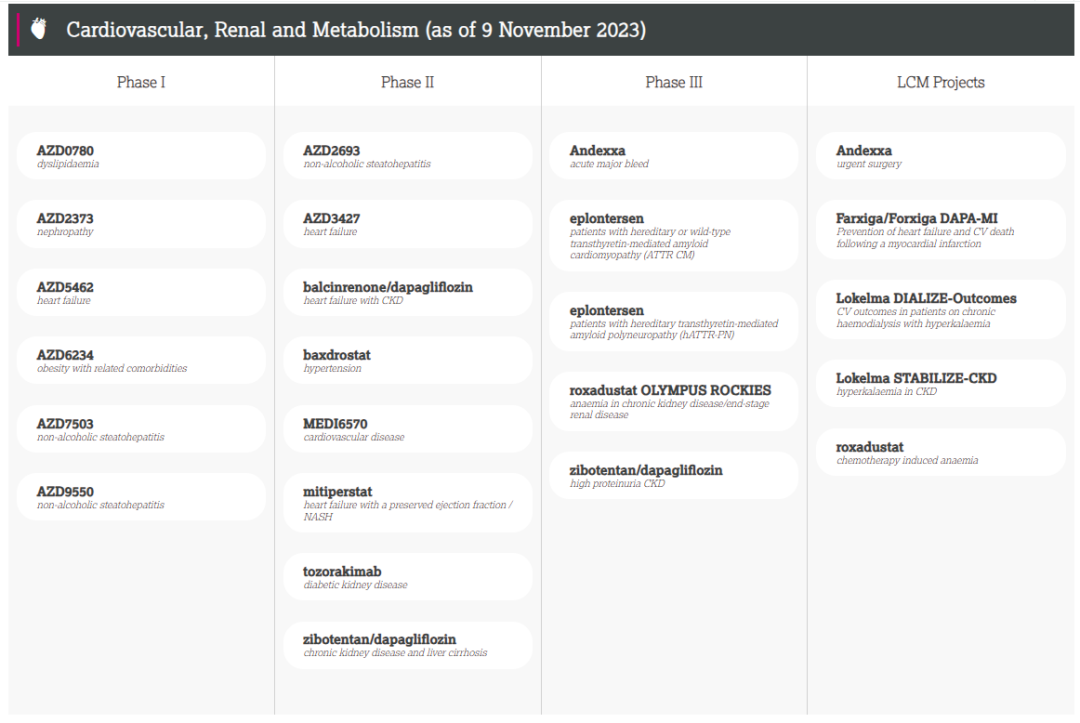This screenshot has width=1080, height=723.
Task: Open the balcinrenone/dapagliflozin card
Action: click(408, 292)
